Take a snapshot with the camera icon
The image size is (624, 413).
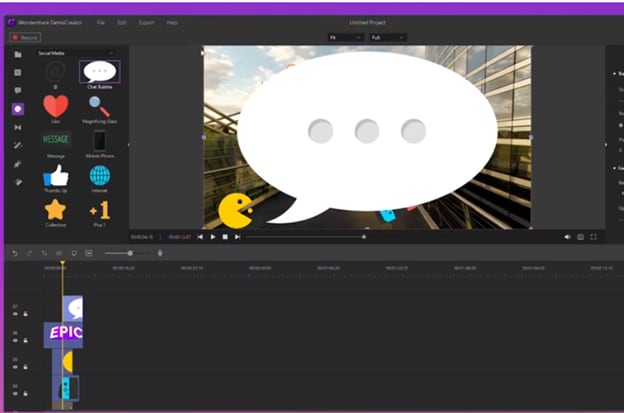[x=581, y=237]
